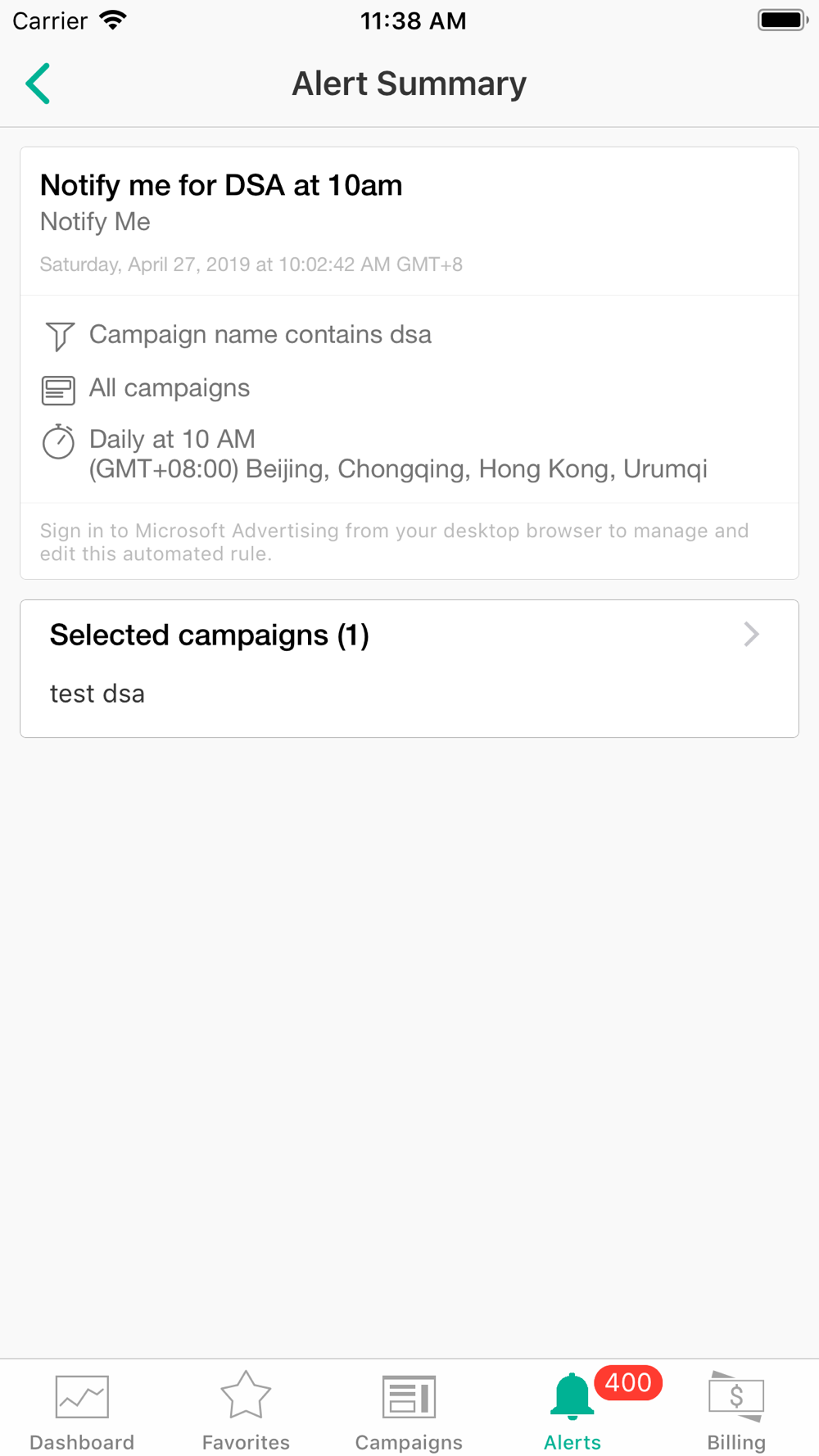The image size is (819, 1456).
Task: Open the Selected campaigns (1) header
Action: 210,635
